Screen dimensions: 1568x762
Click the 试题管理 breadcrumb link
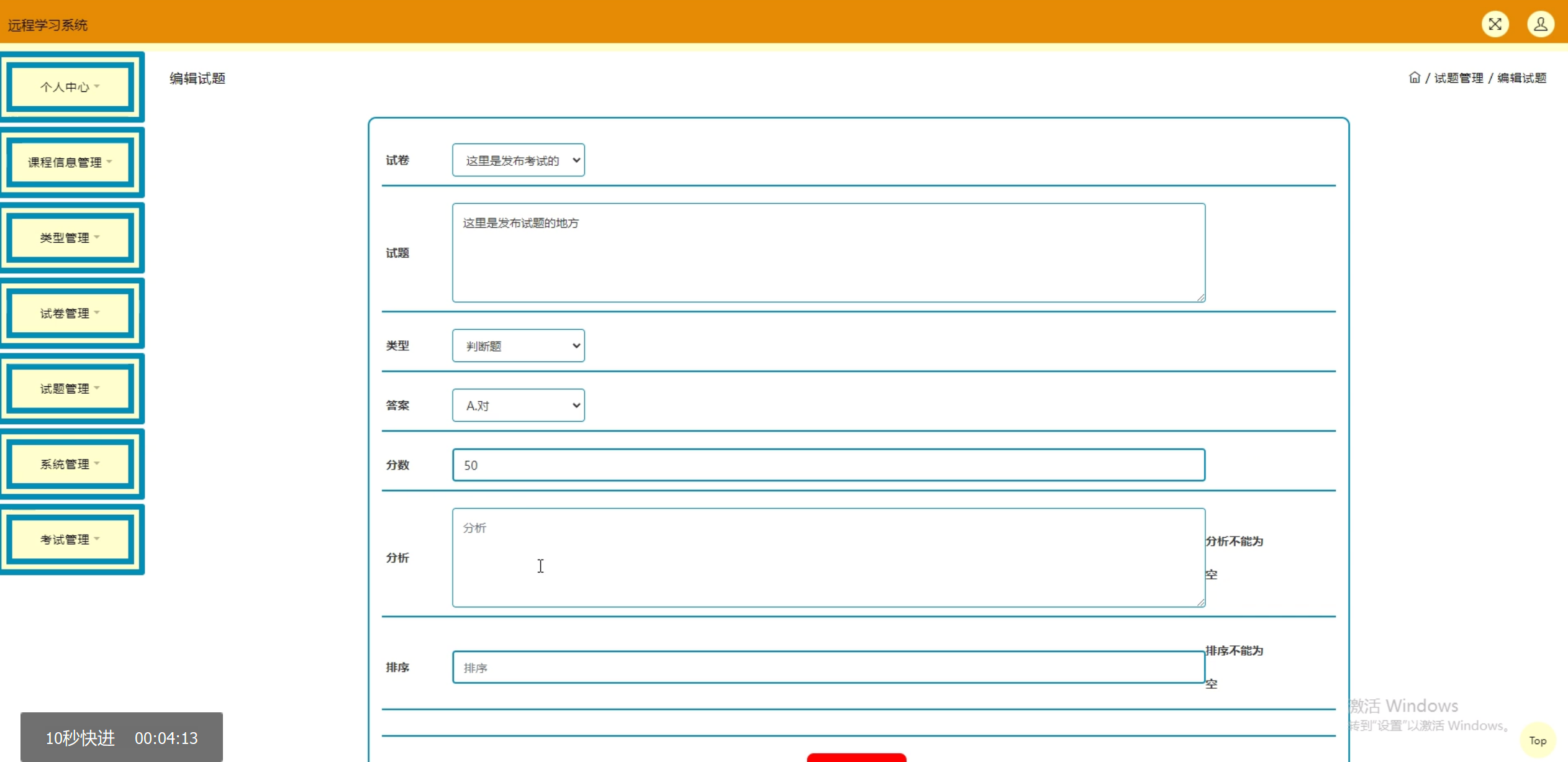point(1458,78)
